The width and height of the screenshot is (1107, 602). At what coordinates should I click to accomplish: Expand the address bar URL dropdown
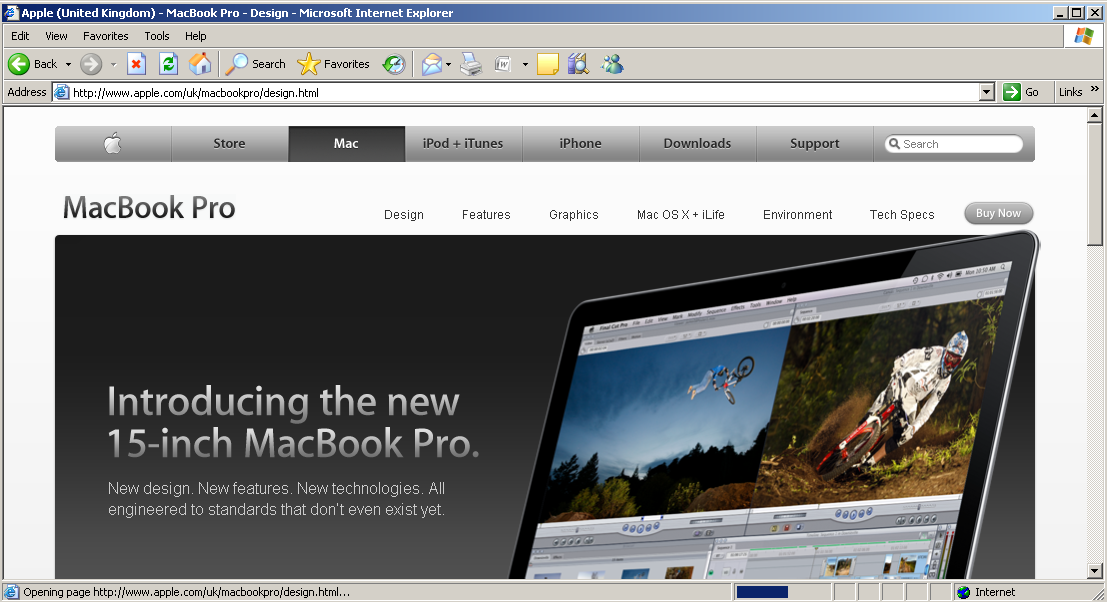coord(987,92)
